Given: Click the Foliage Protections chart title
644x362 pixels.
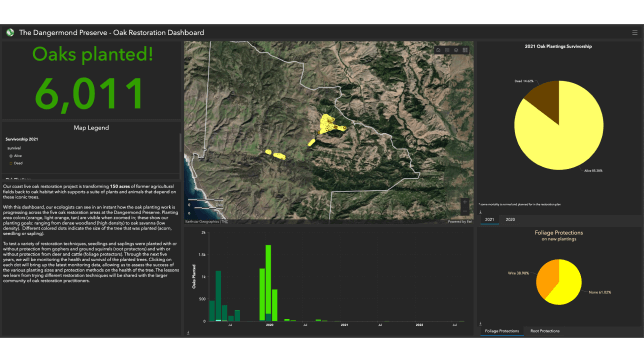Looking at the screenshot, I should point(559,233).
